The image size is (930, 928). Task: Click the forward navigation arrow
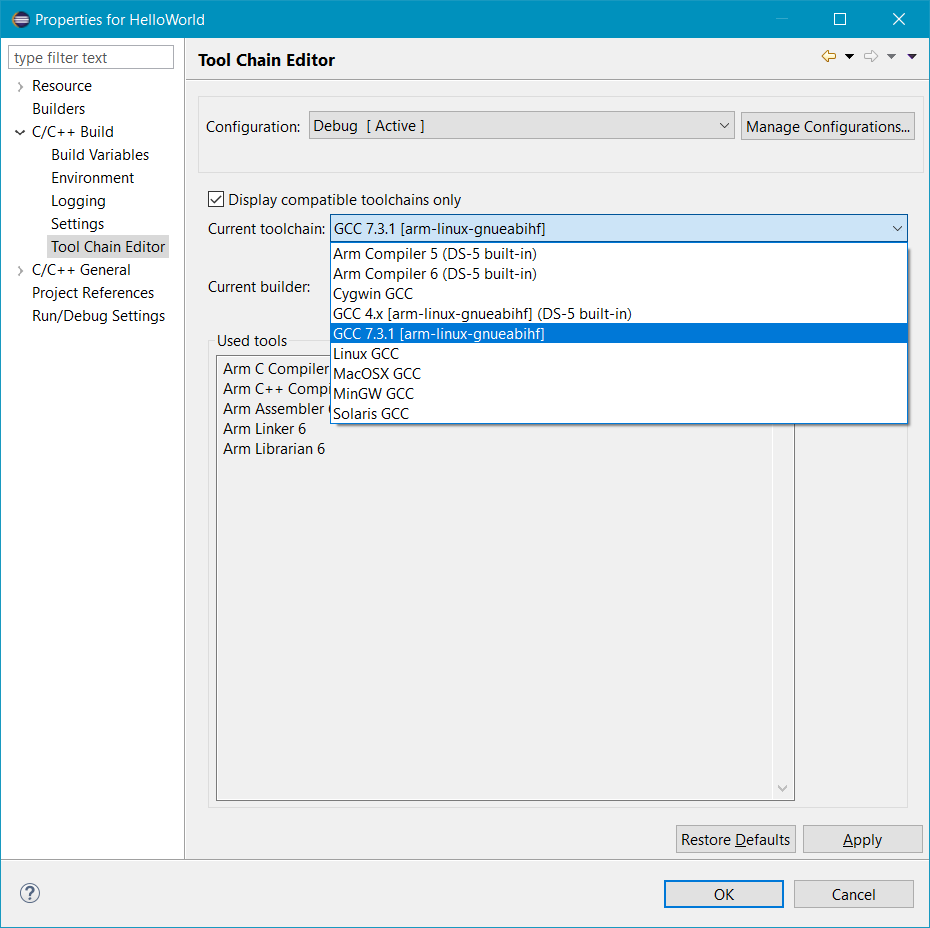pos(870,57)
